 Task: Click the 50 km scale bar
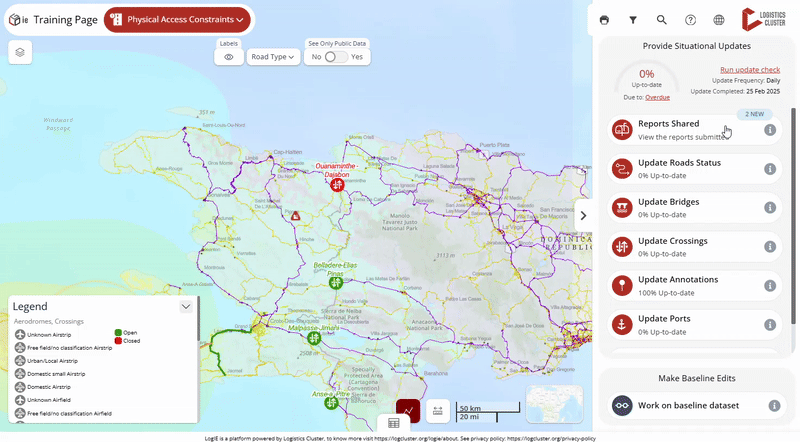pyautogui.click(x=488, y=408)
